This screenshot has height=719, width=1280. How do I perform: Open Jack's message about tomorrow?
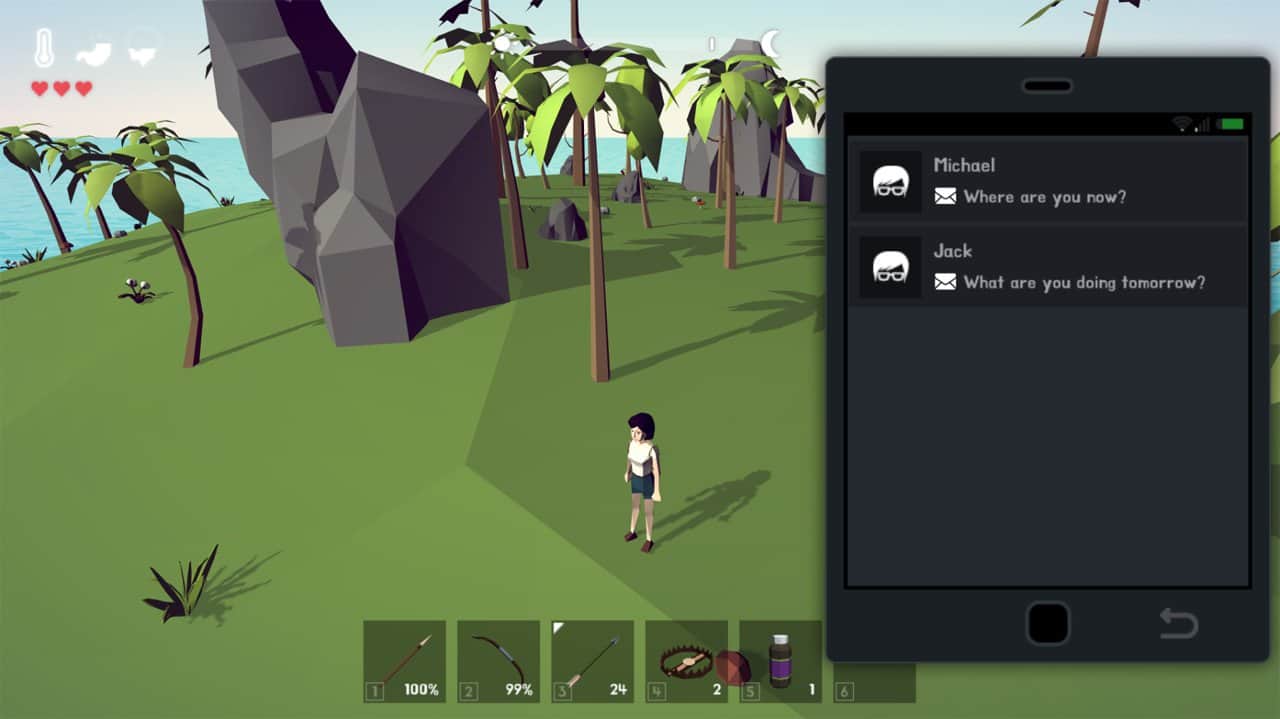pyautogui.click(x=1045, y=268)
